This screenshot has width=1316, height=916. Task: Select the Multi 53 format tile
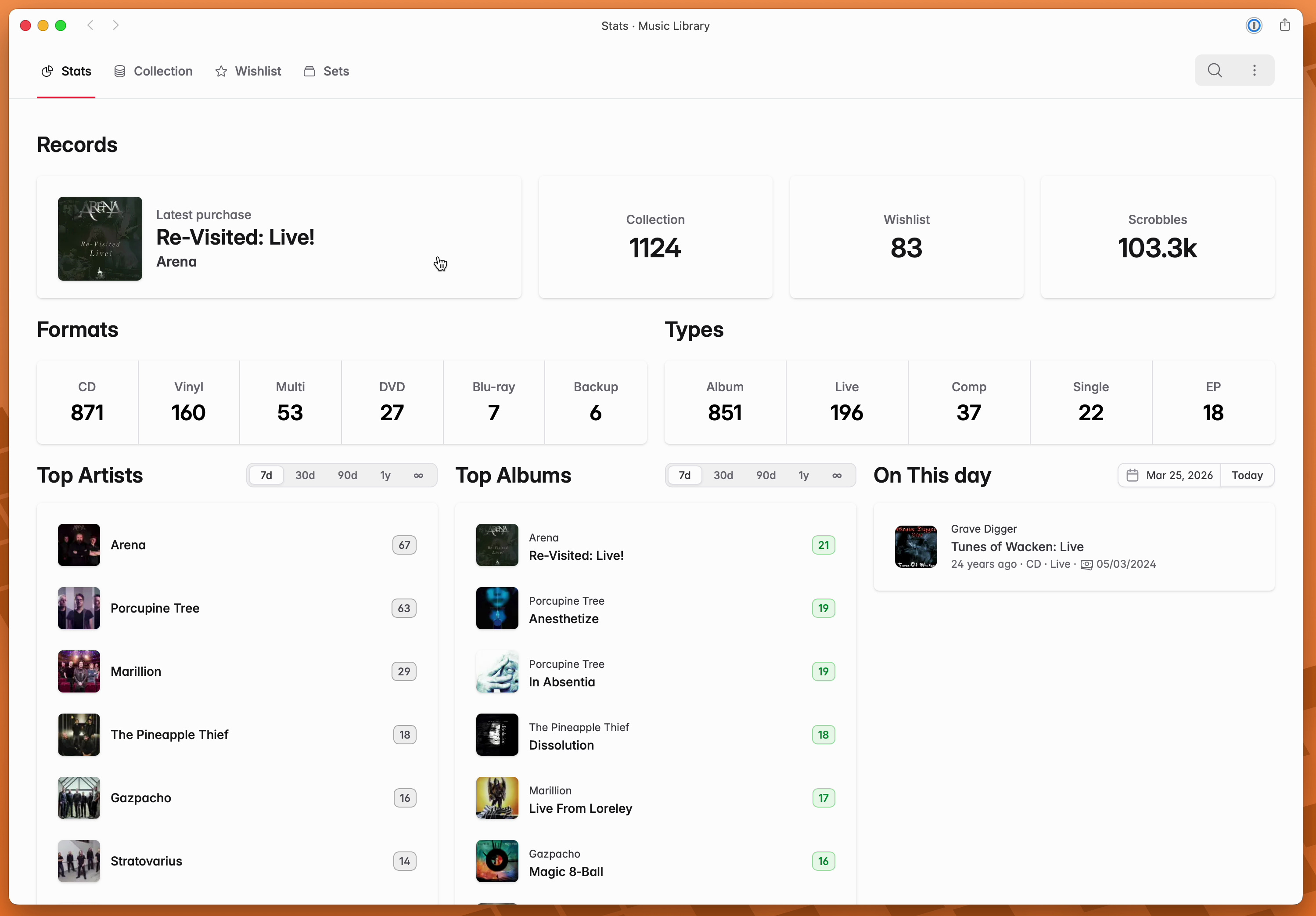(290, 402)
